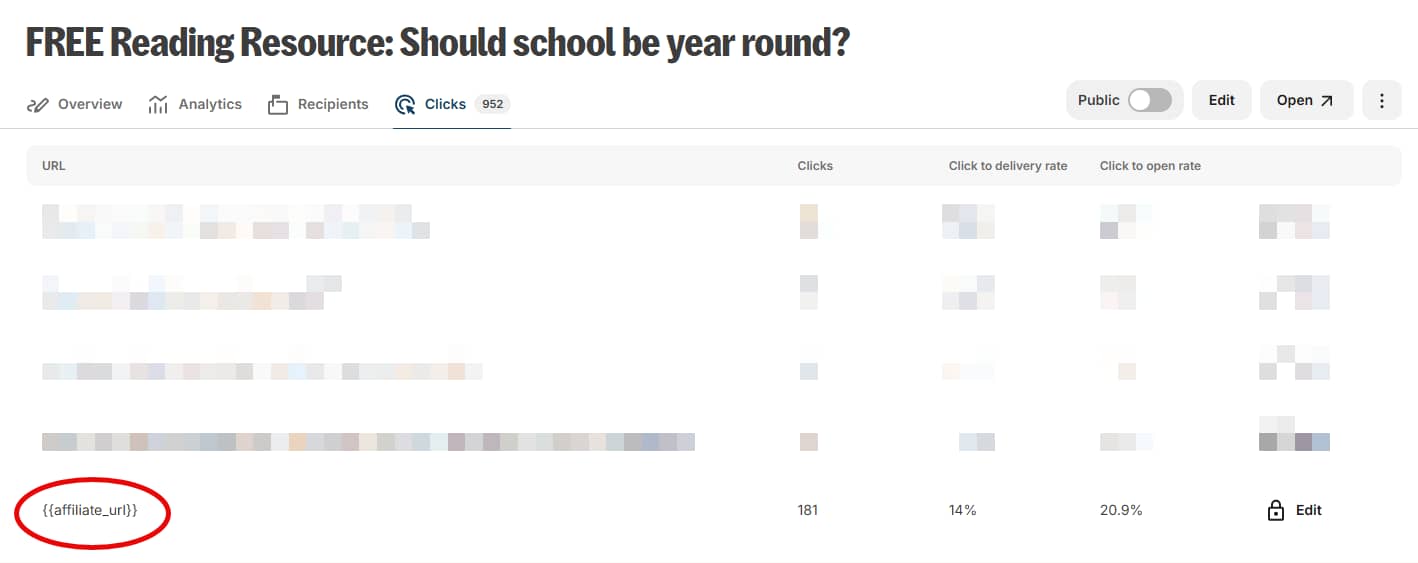
Task: Click the external arrow icon beside Open
Action: [x=1327, y=100]
